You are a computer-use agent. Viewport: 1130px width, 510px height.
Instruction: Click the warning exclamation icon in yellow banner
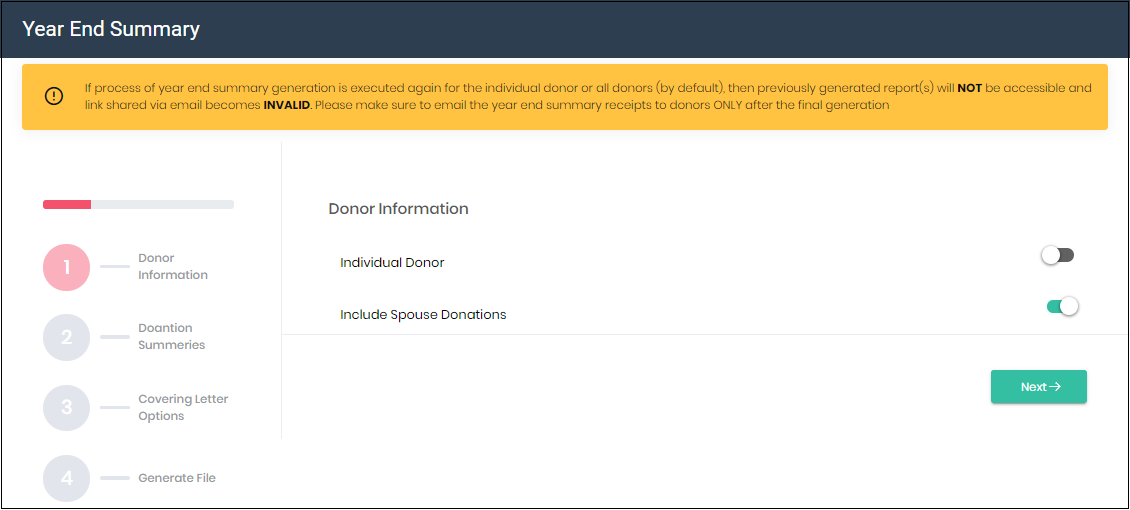pyautogui.click(x=54, y=97)
